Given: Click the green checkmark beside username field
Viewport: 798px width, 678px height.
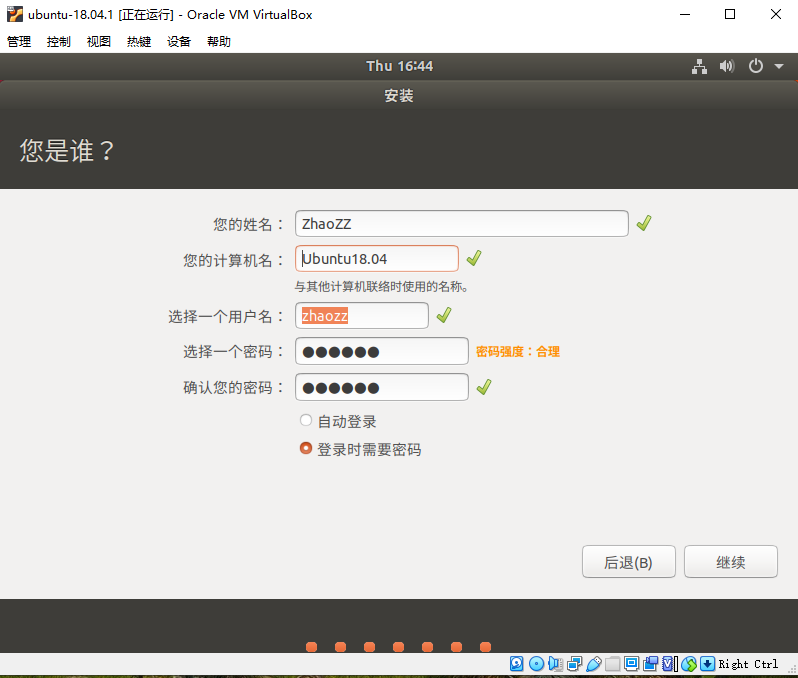Looking at the screenshot, I should tap(444, 315).
